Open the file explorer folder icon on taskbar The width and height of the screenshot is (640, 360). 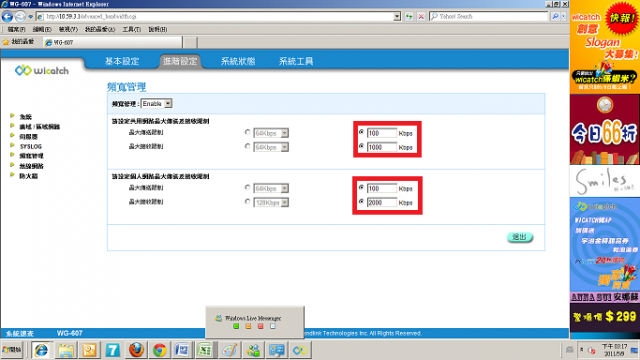(65, 350)
